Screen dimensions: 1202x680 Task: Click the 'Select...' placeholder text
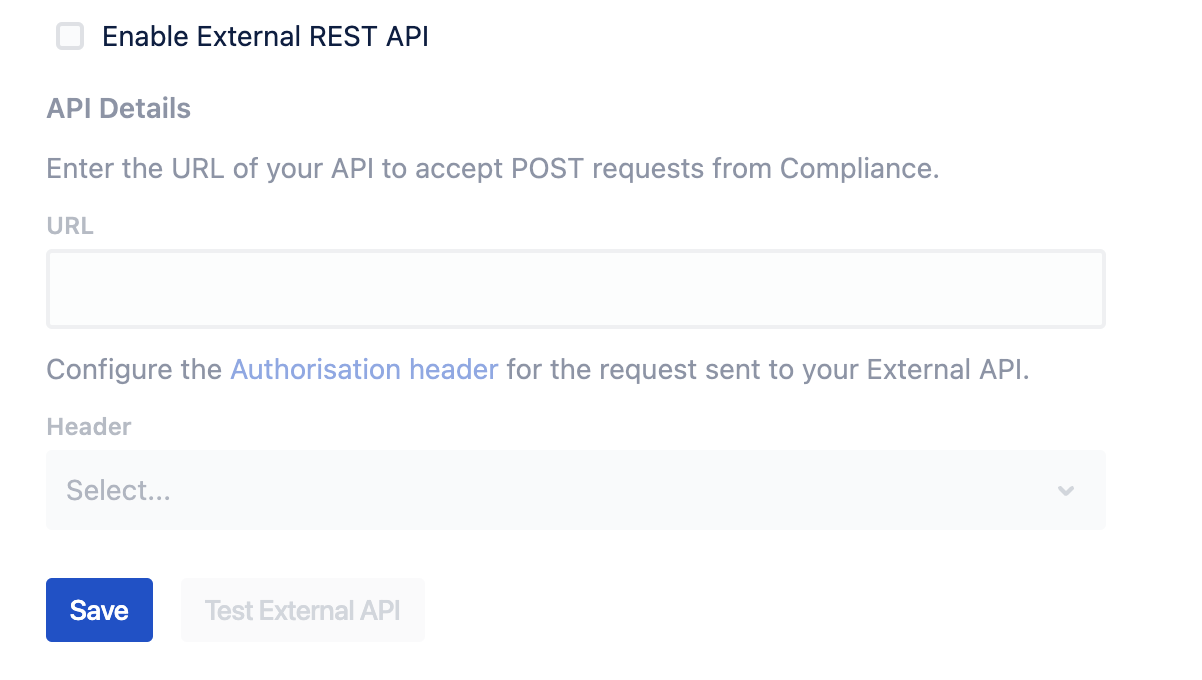(118, 491)
